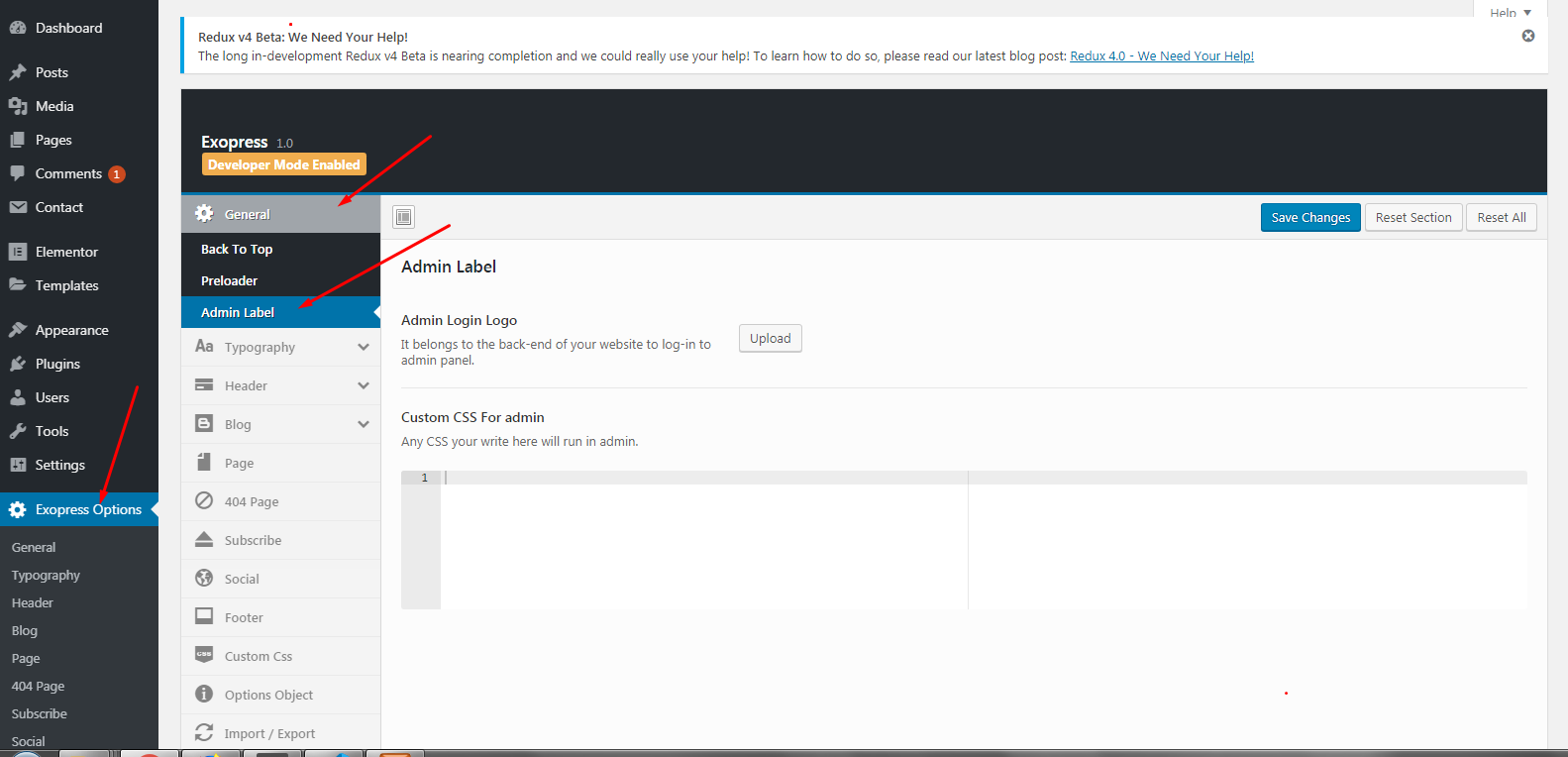Open Custom Css section icon

204,656
